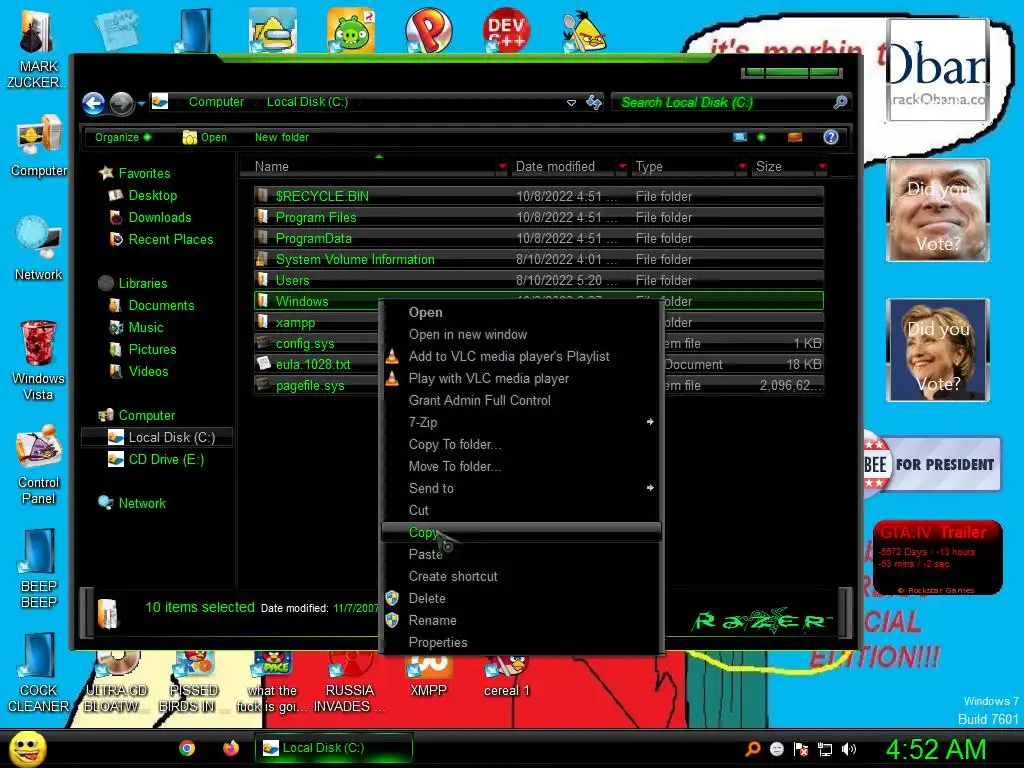Open the Date modified column dropdown
This screenshot has width=1024, height=768.
coord(622,167)
